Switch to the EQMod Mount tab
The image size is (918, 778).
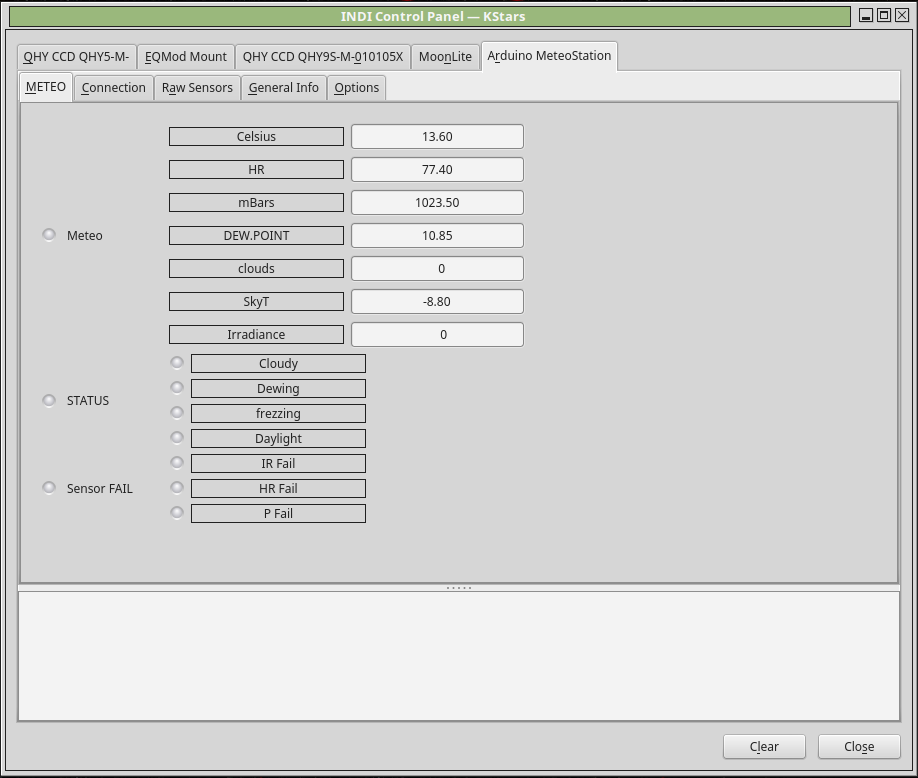coord(186,57)
